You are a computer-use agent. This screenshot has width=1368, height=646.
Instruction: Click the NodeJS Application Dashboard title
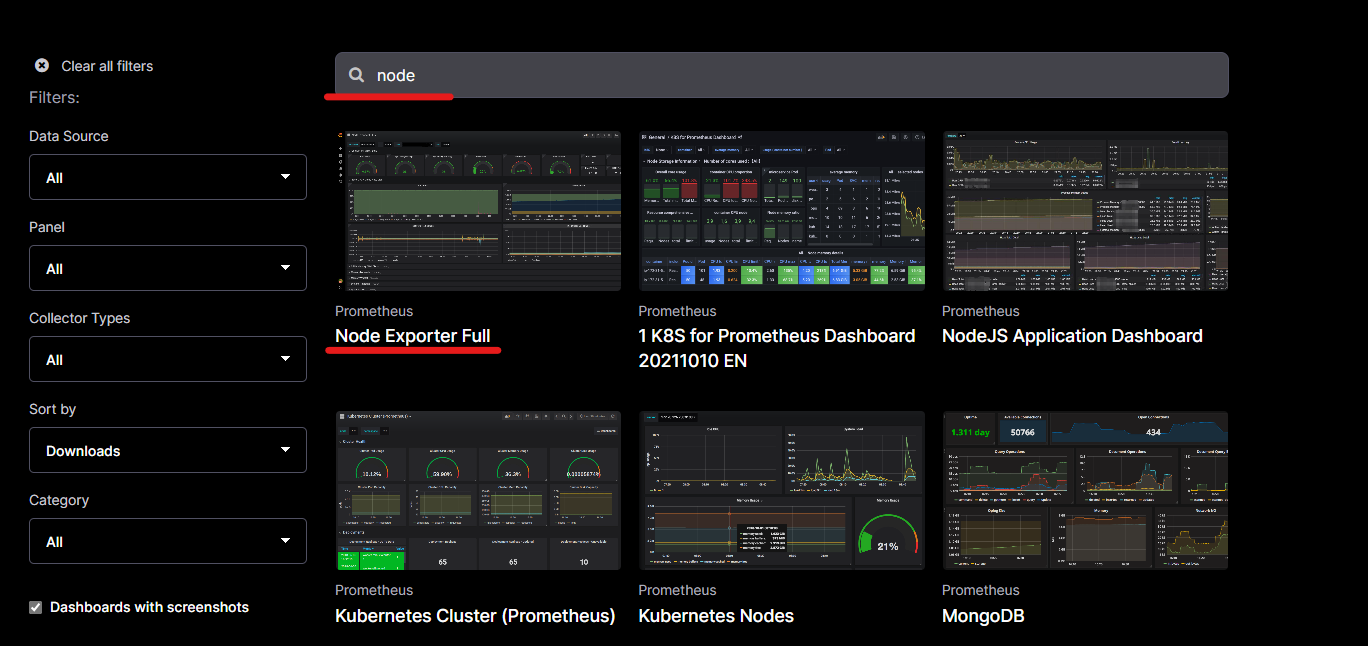point(1072,336)
